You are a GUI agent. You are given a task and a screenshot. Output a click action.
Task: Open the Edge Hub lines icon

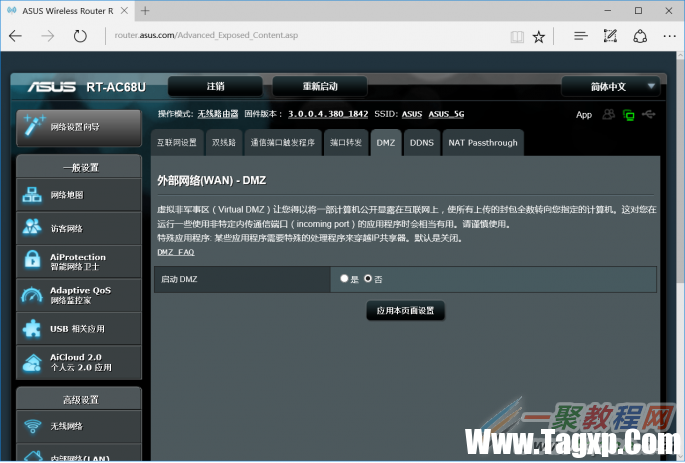click(581, 36)
